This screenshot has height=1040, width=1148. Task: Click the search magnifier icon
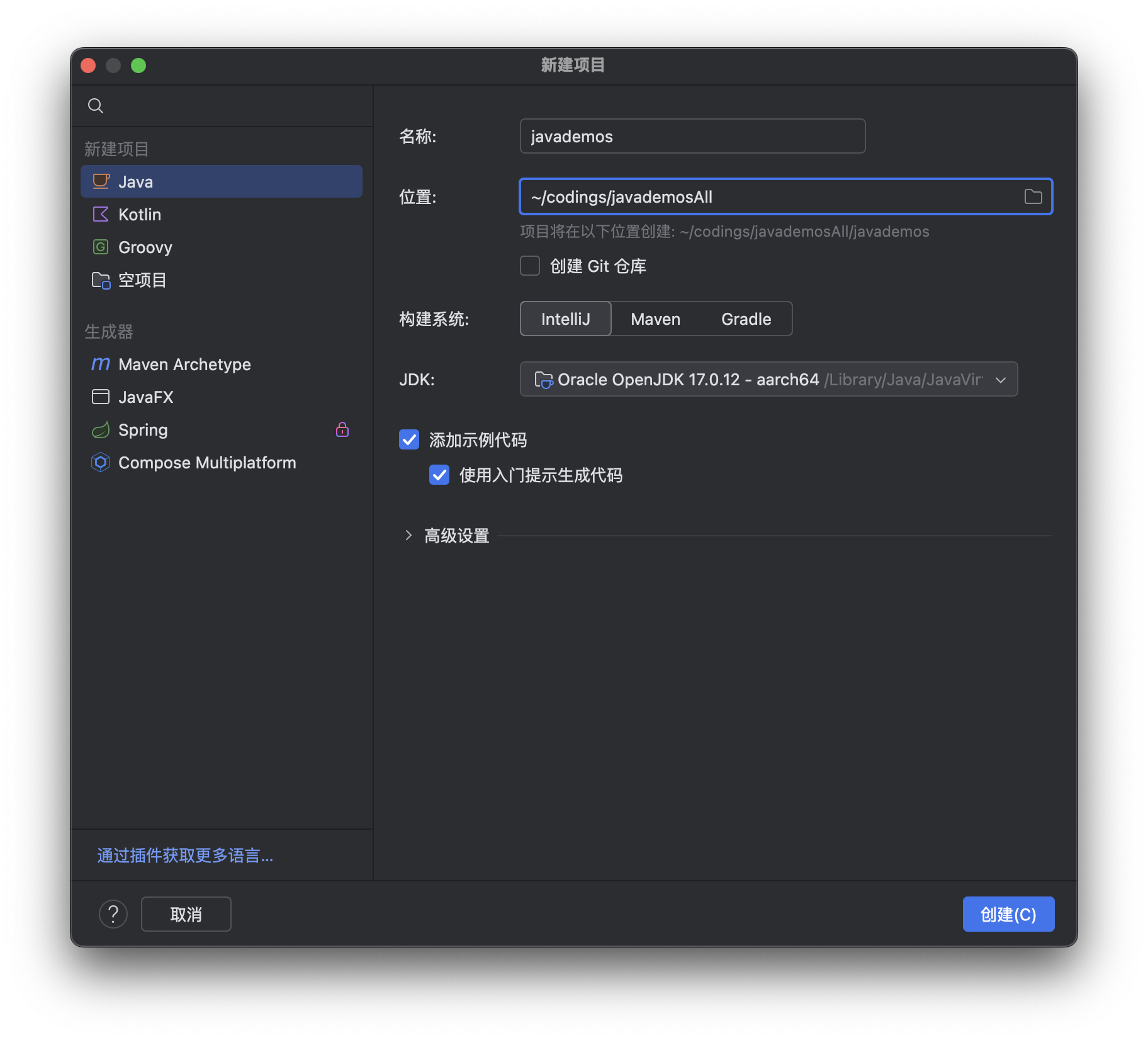96,106
